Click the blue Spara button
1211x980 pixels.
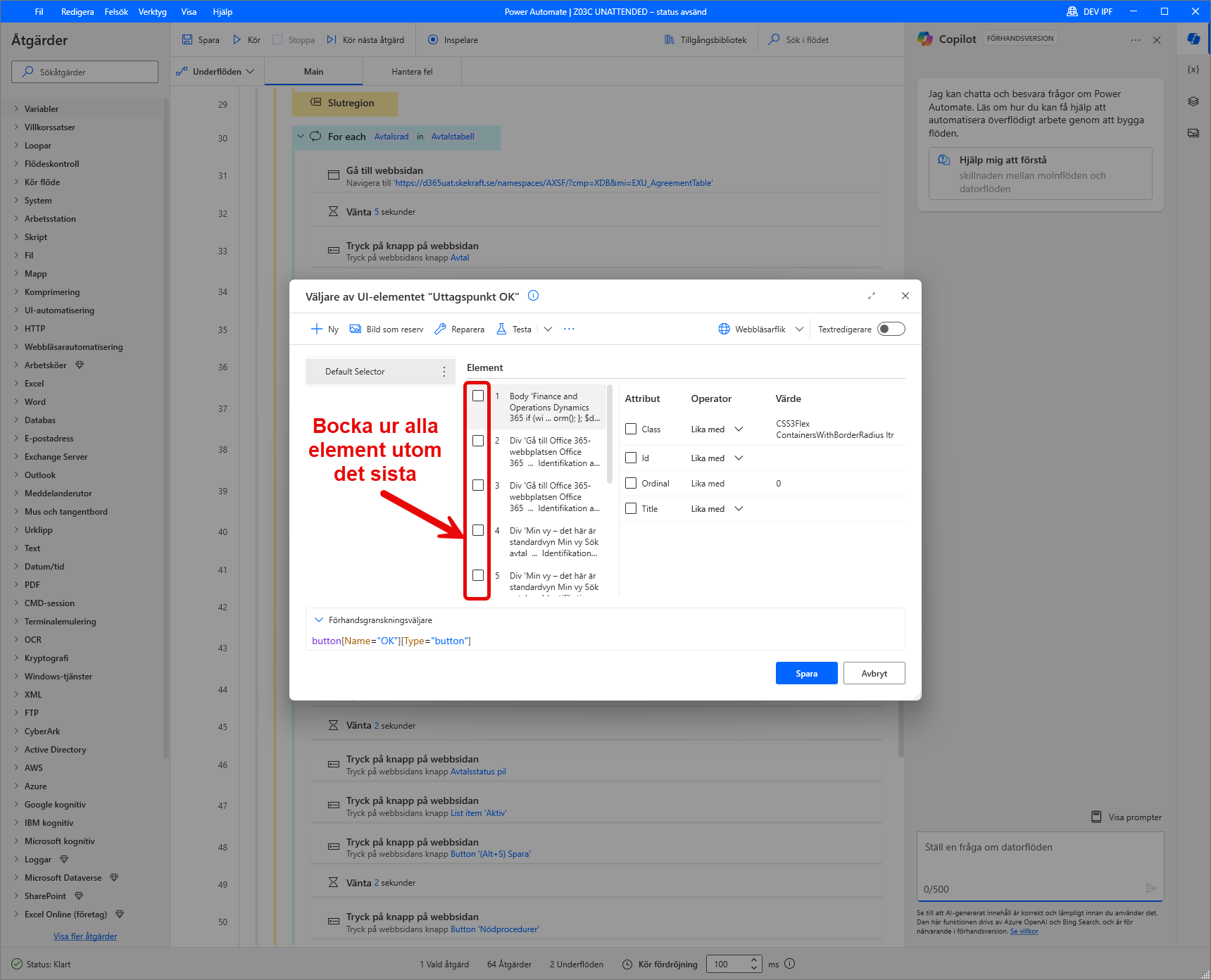(x=806, y=673)
